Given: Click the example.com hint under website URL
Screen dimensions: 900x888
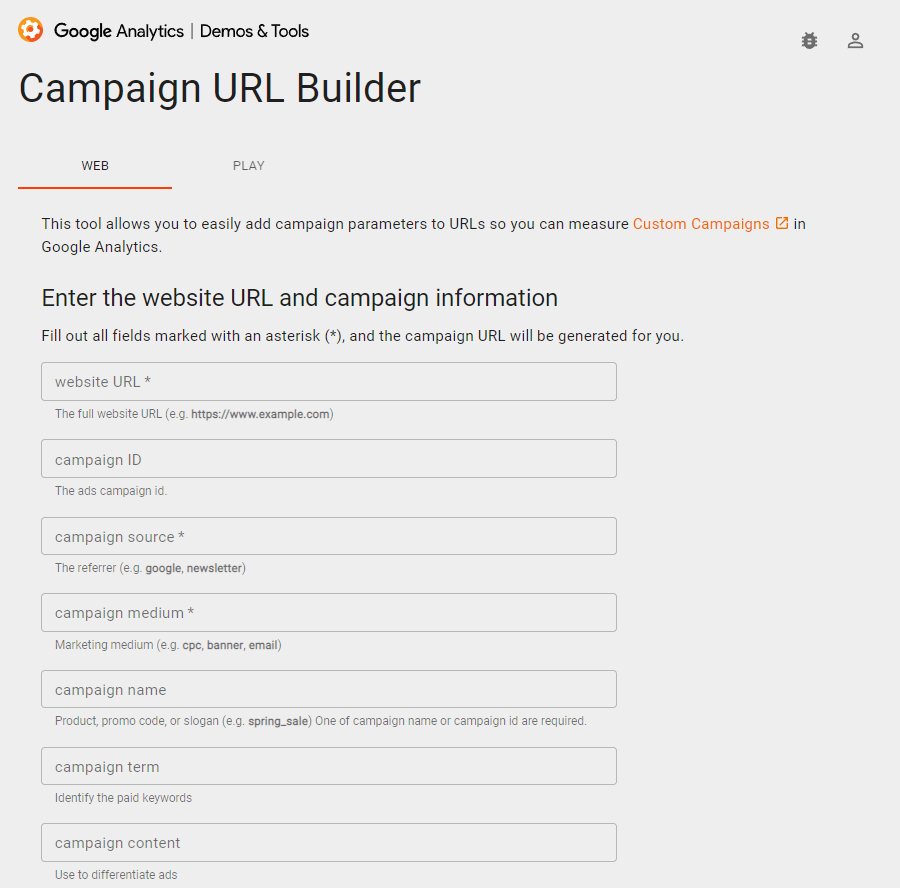Looking at the screenshot, I should point(261,414).
